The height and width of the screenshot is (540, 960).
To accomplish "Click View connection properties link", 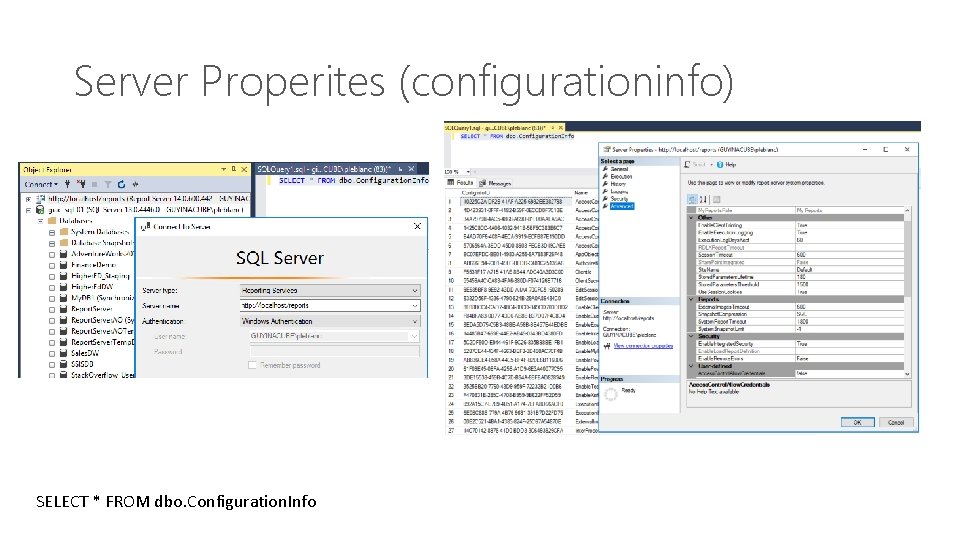I will click(643, 346).
